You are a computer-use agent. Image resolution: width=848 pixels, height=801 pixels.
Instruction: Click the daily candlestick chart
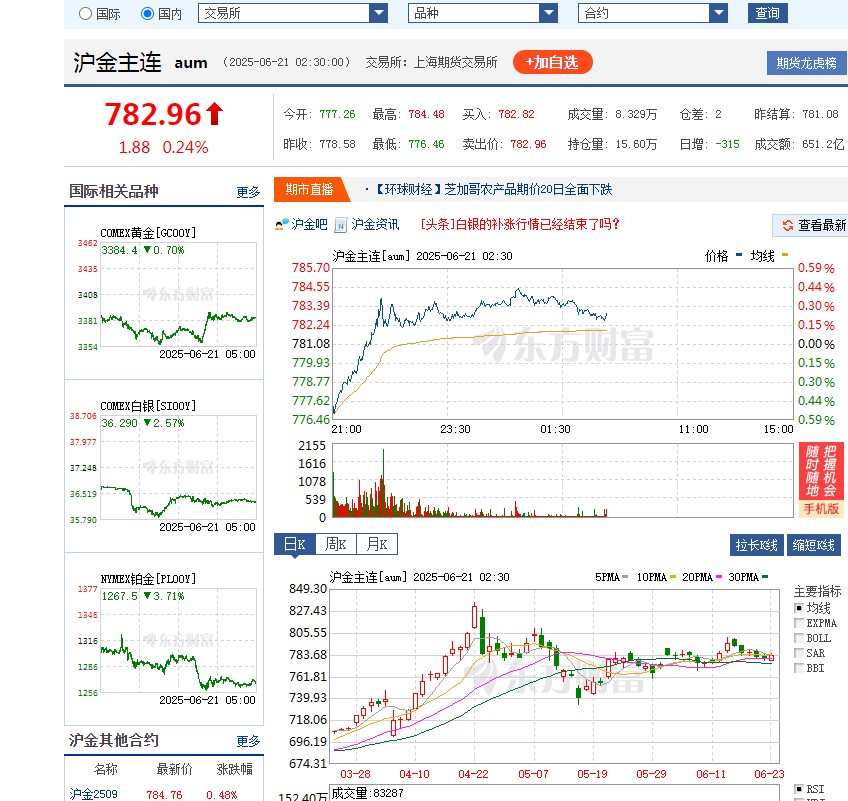pos(554,676)
